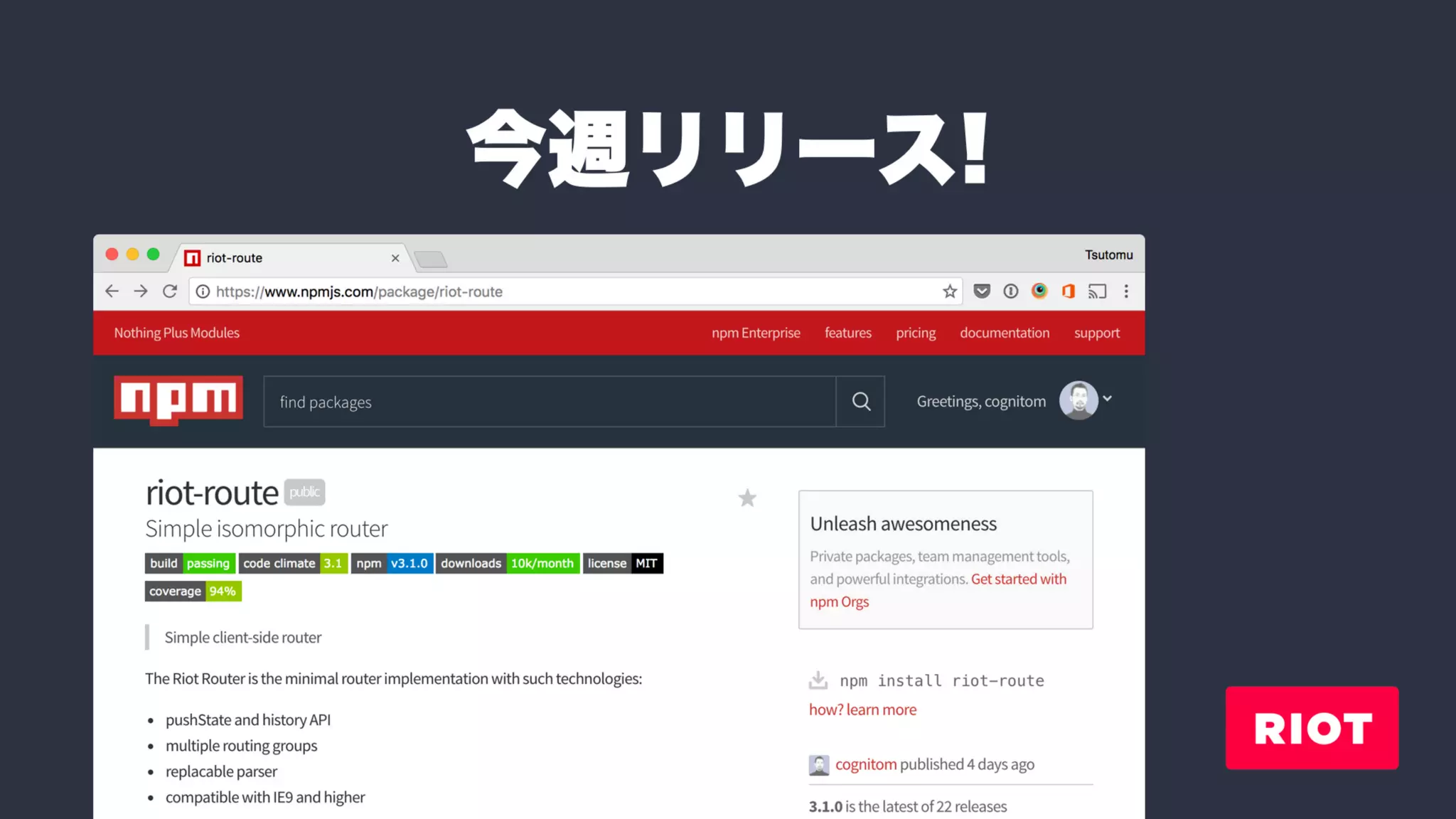Star the riot-route package
The width and height of the screenshot is (1456, 819).
pyautogui.click(x=747, y=498)
